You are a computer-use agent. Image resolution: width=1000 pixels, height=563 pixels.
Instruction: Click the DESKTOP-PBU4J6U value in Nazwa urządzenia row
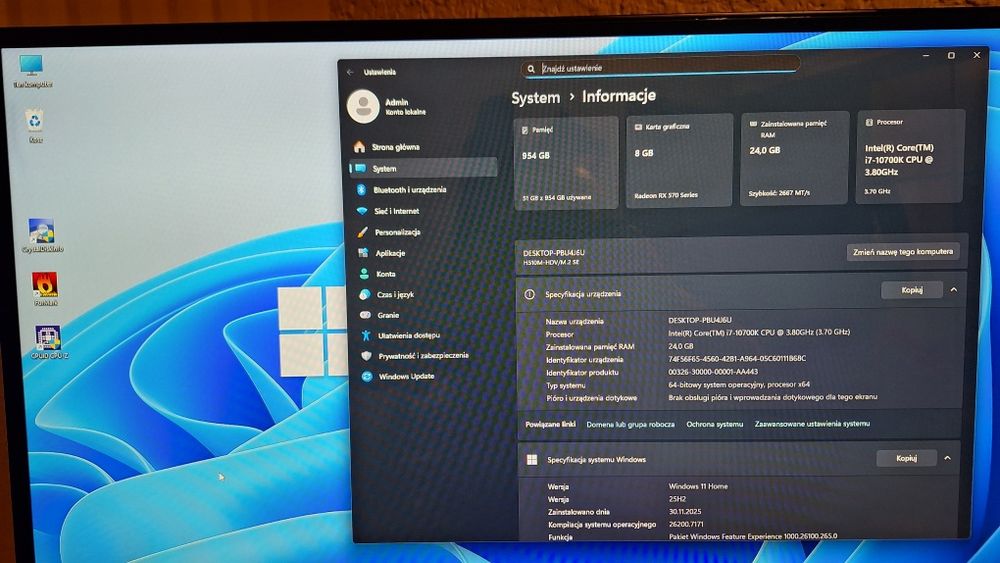point(700,320)
